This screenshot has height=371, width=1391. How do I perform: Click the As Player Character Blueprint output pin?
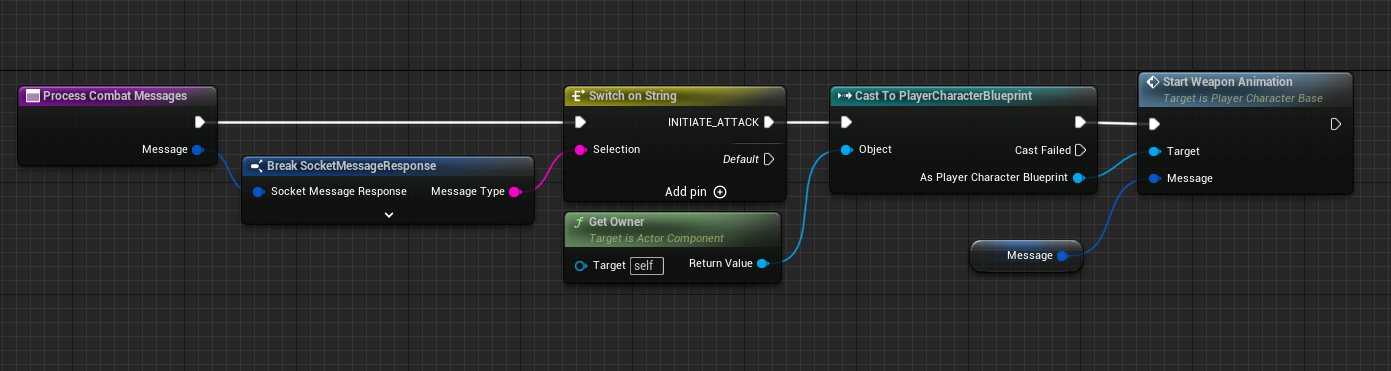click(x=1078, y=177)
